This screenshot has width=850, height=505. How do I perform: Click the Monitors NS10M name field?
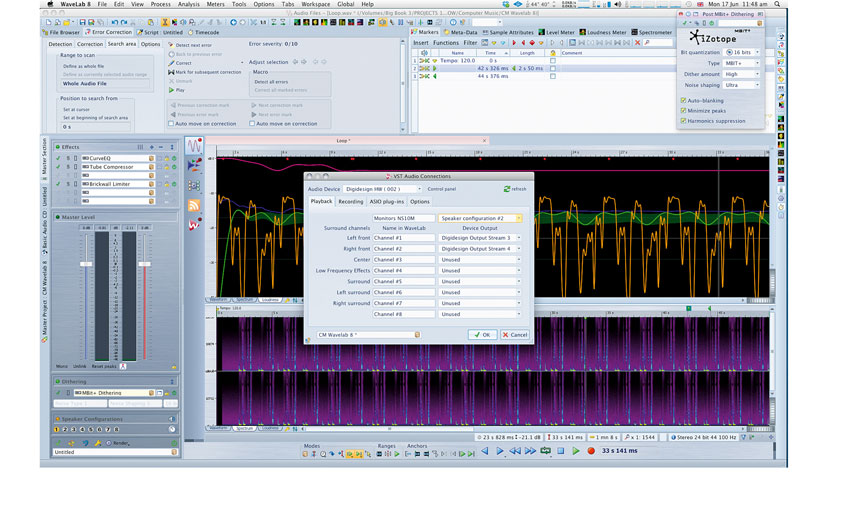[404, 218]
